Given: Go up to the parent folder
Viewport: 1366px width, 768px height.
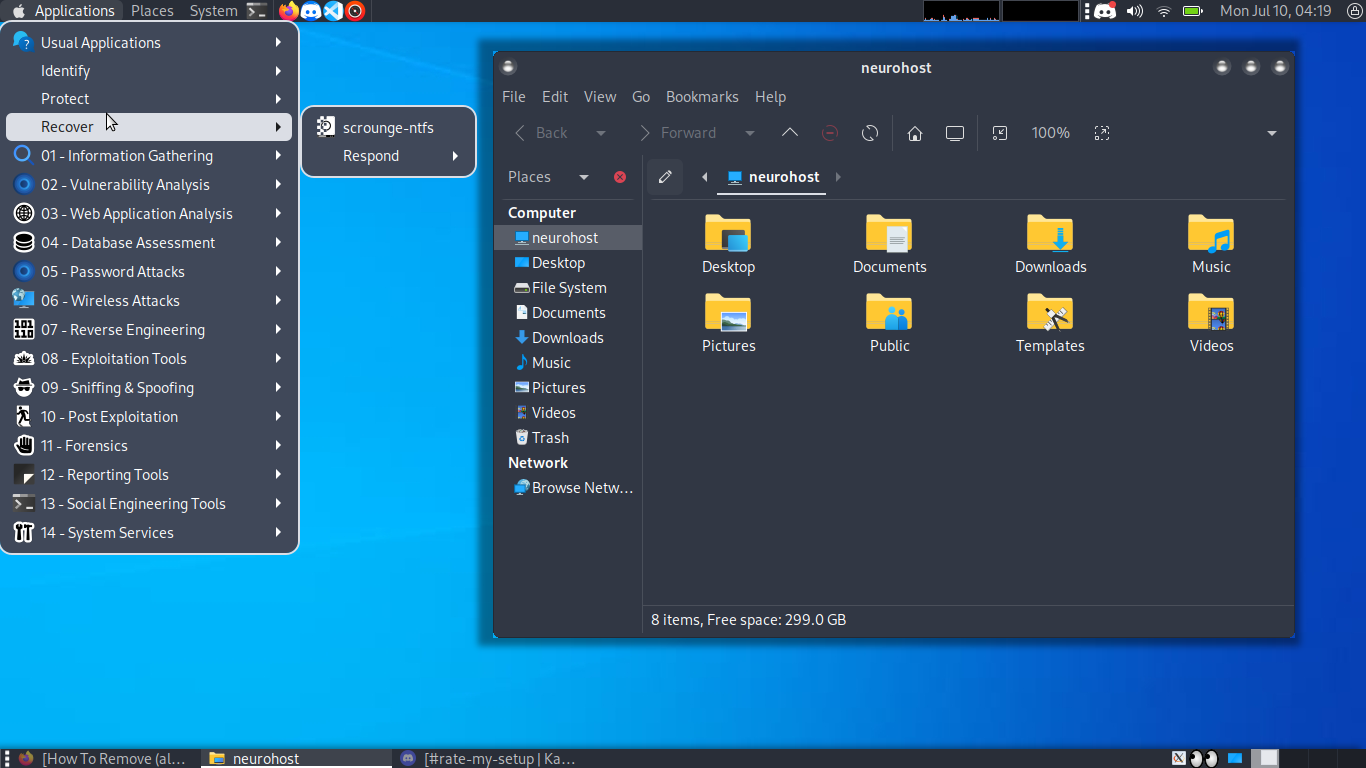Looking at the screenshot, I should [x=790, y=133].
